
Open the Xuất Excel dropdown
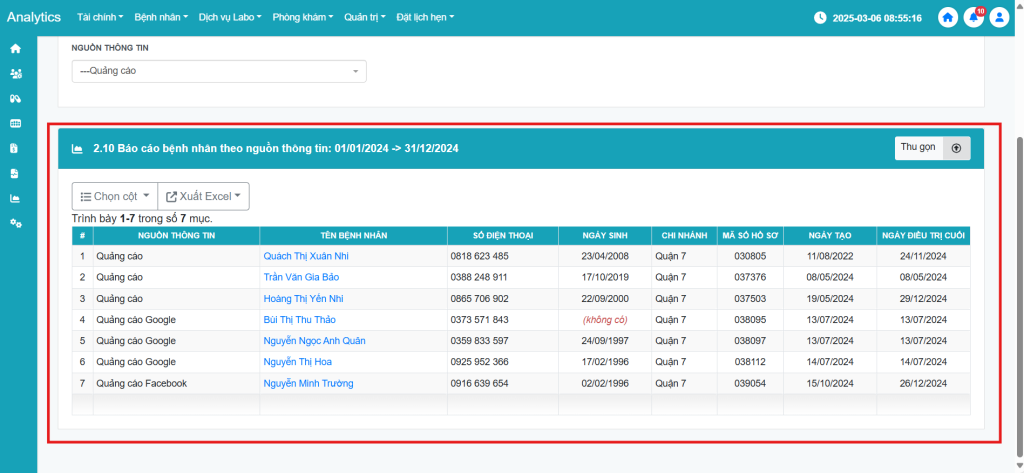point(204,196)
